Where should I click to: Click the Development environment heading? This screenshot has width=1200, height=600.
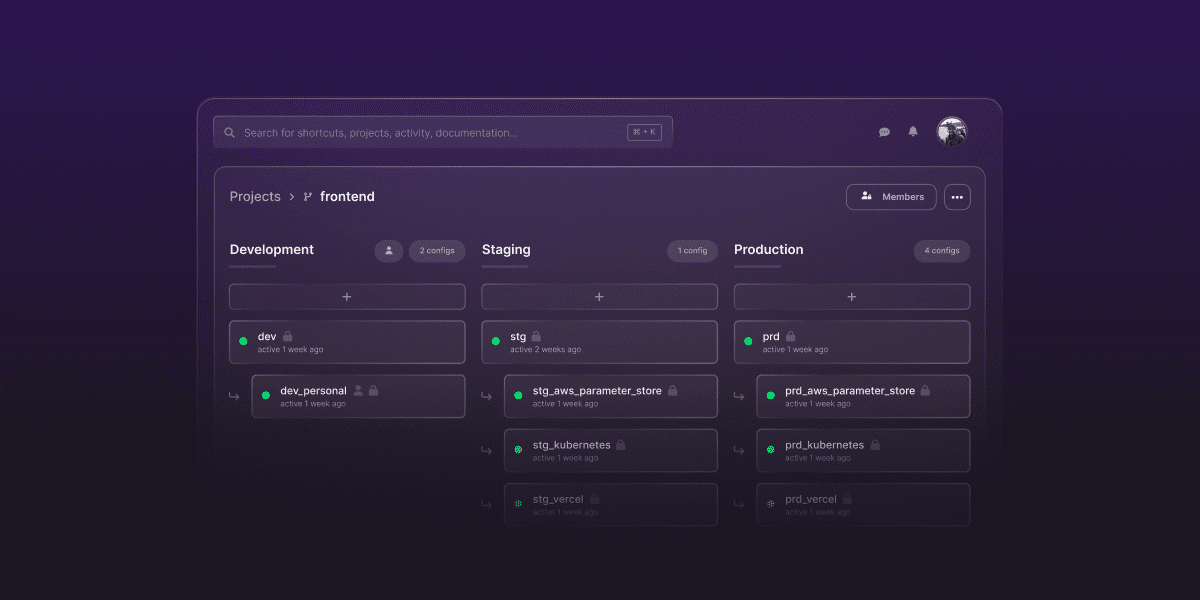[x=272, y=250]
